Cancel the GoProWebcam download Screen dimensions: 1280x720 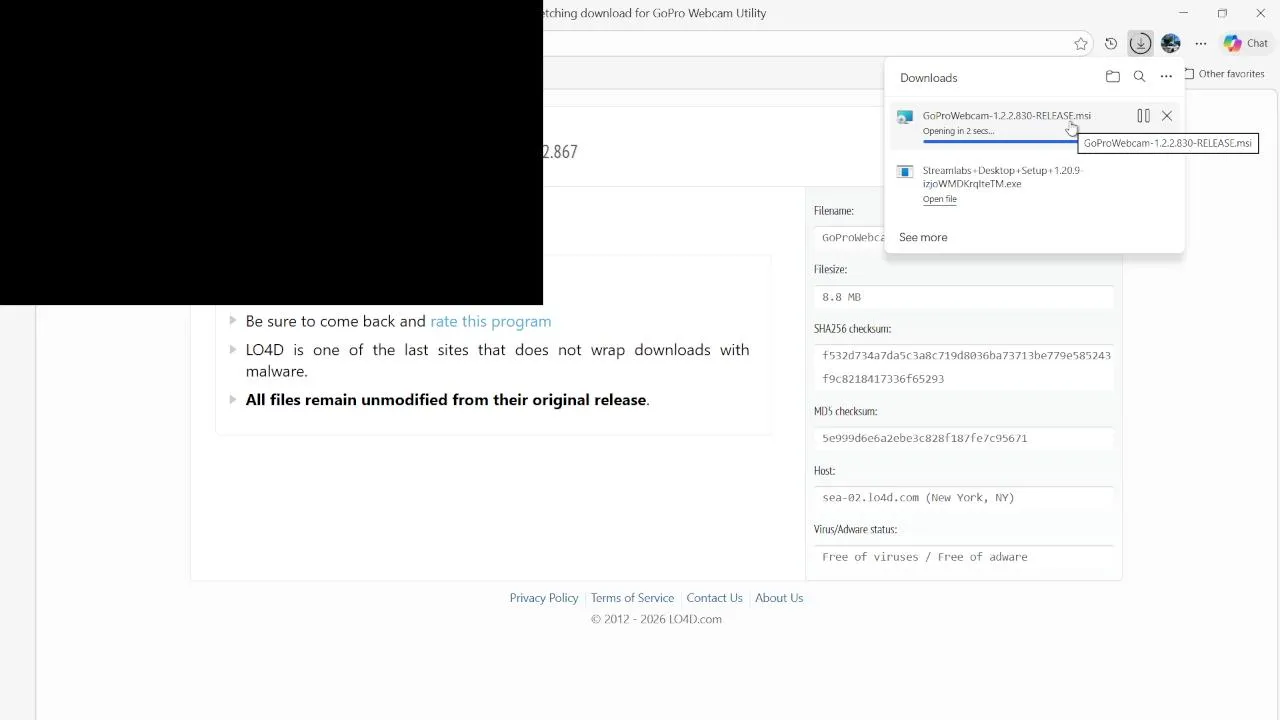point(1167,116)
